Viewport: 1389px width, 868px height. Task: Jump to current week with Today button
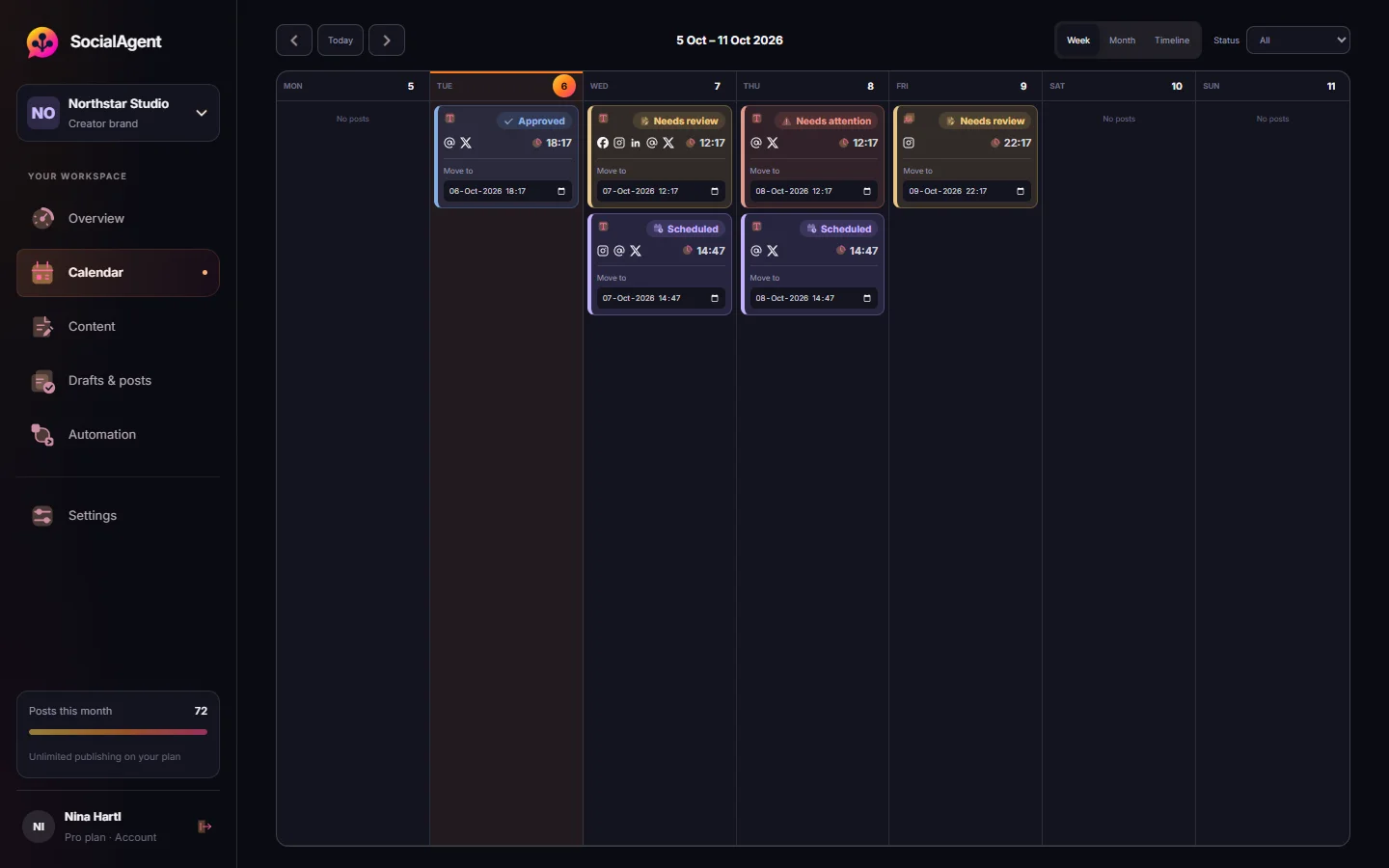coord(340,41)
